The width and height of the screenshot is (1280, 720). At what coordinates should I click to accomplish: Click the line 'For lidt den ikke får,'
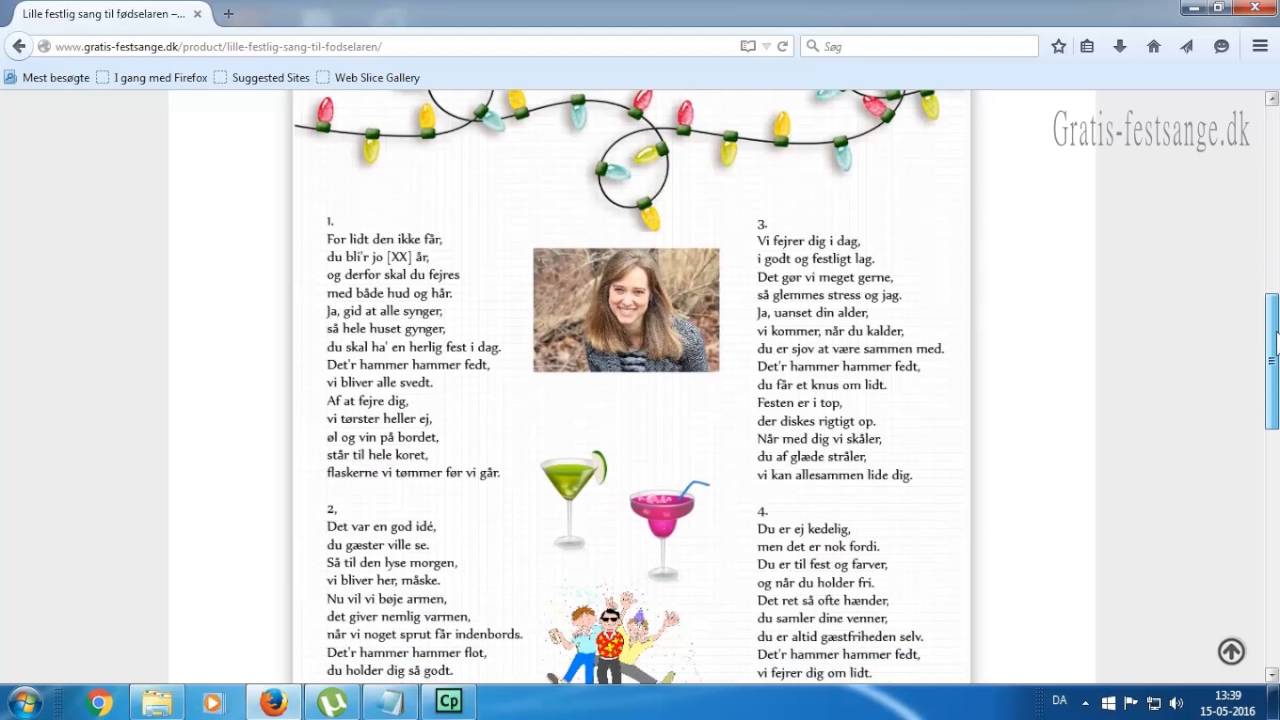tap(384, 239)
